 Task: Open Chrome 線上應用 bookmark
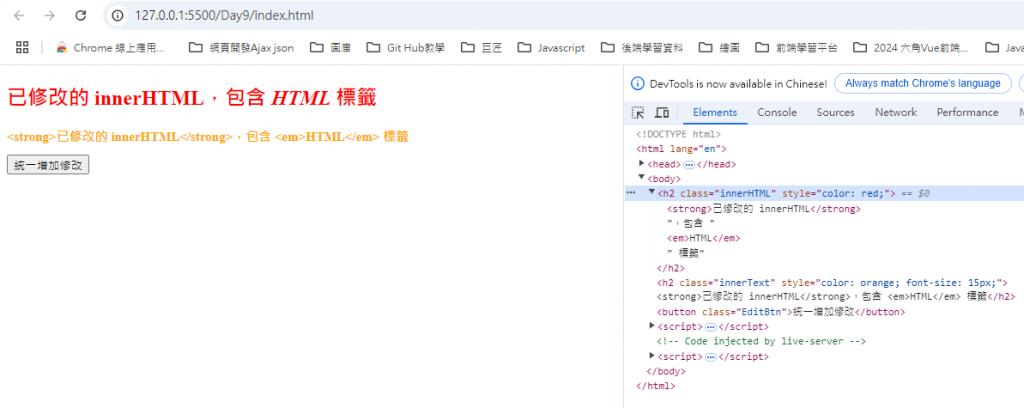tap(110, 48)
